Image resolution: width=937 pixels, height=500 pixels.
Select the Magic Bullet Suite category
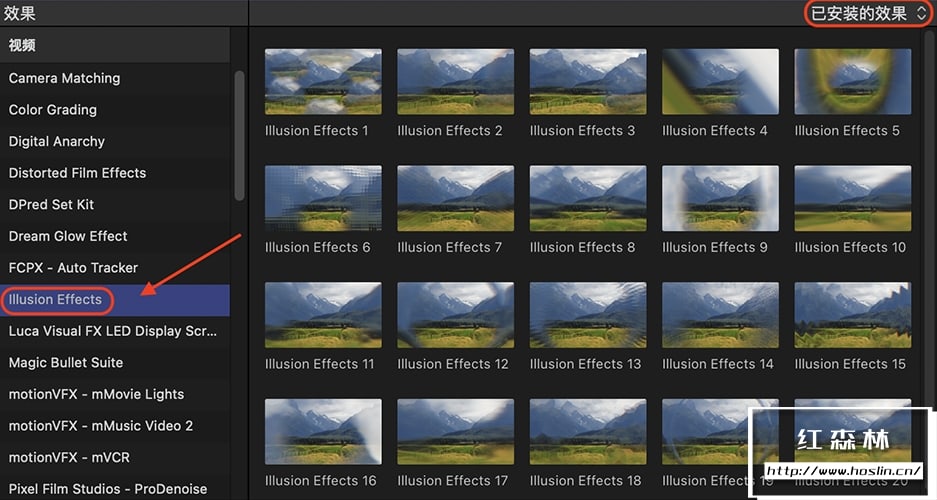(x=115, y=363)
